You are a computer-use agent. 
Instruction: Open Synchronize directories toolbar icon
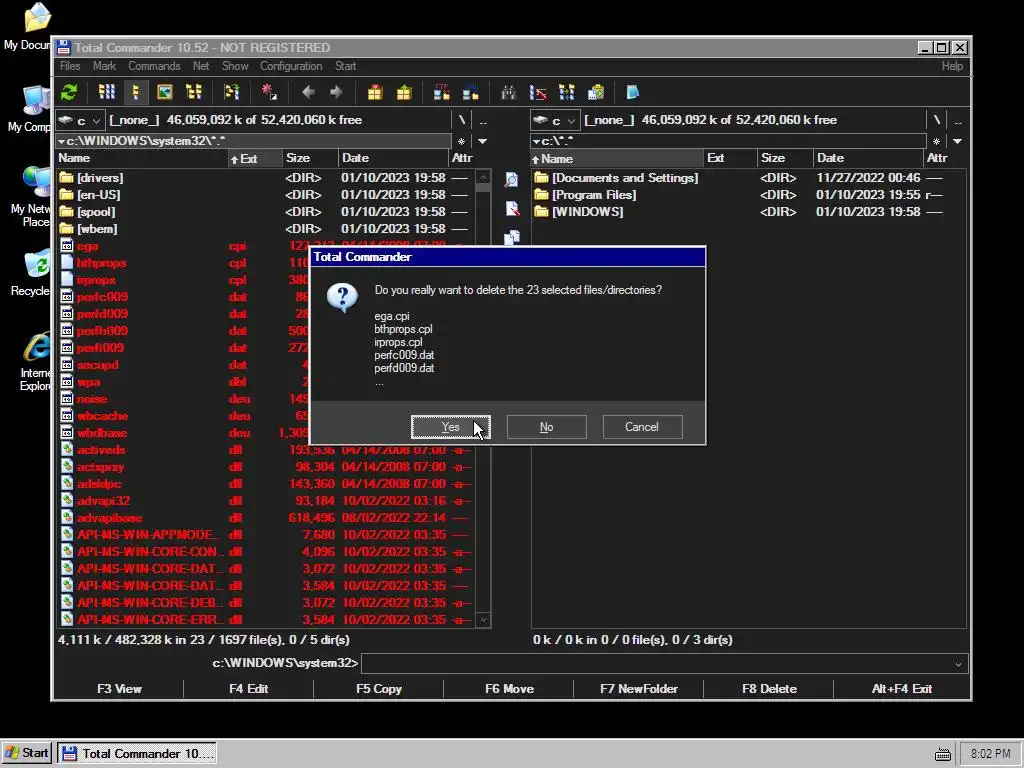(567, 92)
